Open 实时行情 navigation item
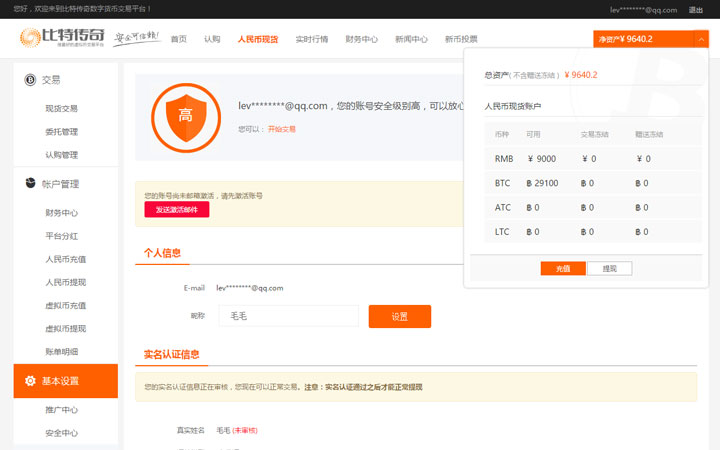This screenshot has width=720, height=450. click(312, 39)
